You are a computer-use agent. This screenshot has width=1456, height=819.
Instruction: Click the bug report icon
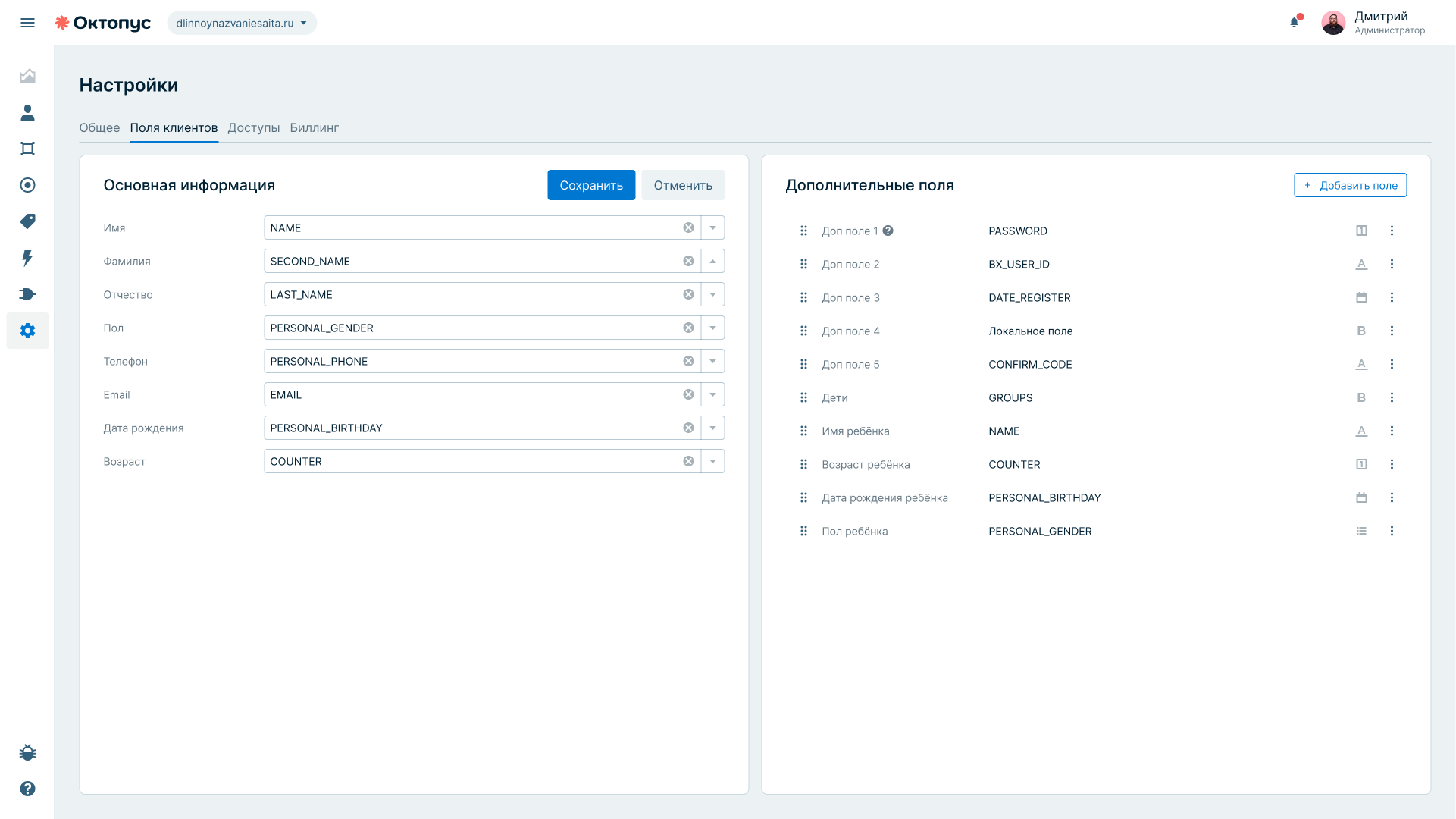point(27,752)
